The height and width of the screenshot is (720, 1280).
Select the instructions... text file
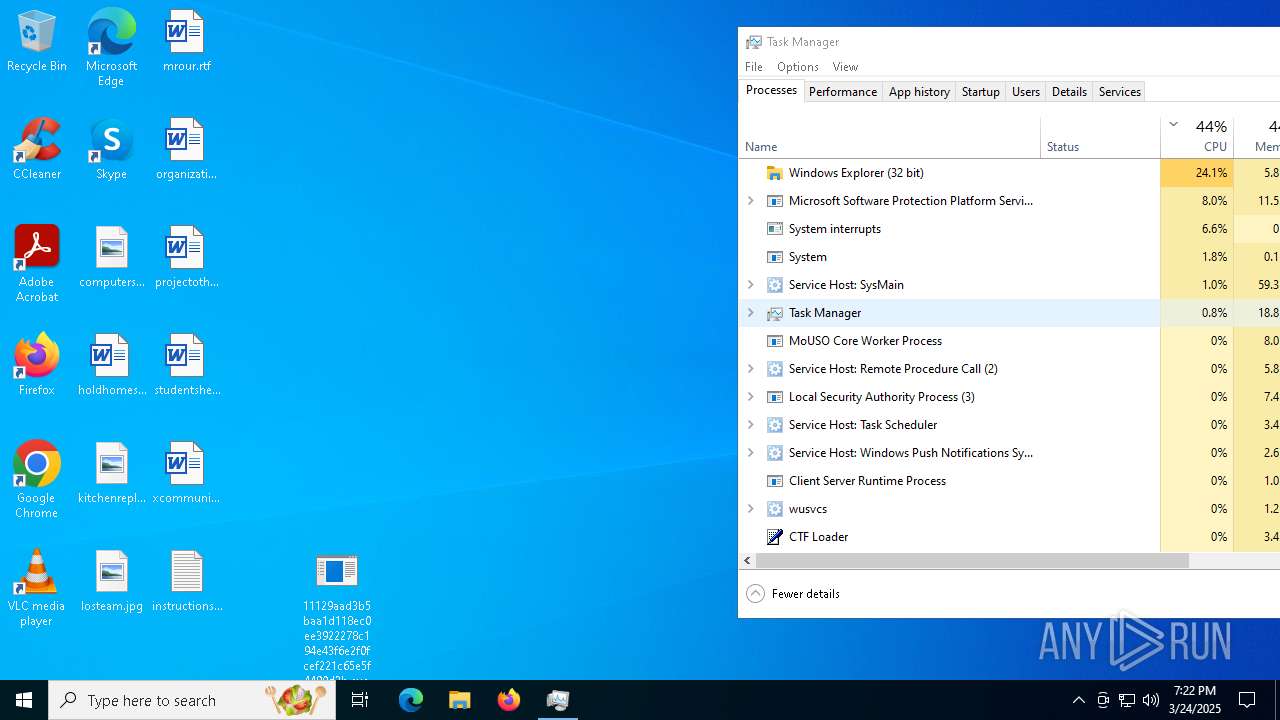pos(186,581)
